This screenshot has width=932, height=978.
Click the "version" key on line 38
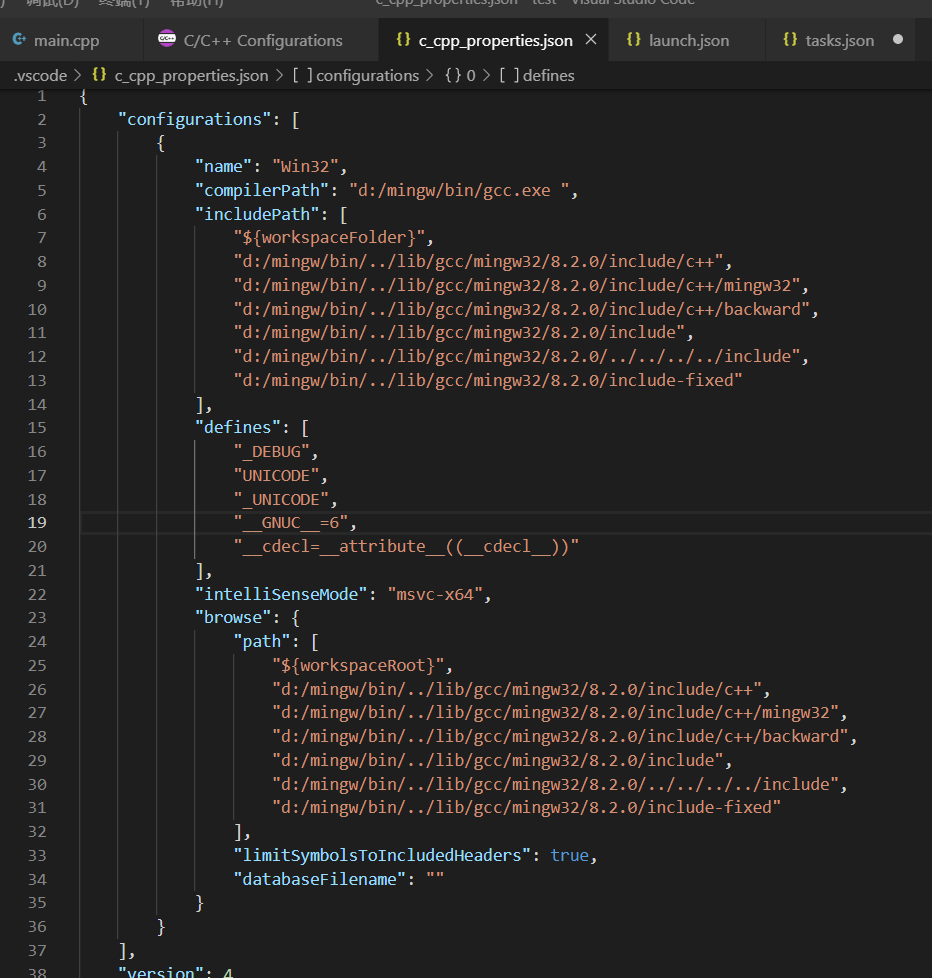(x=161, y=972)
